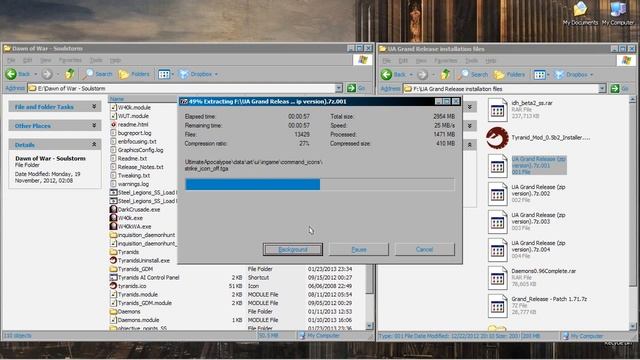Open Help menu in UA Grand Release window

click(x=491, y=60)
